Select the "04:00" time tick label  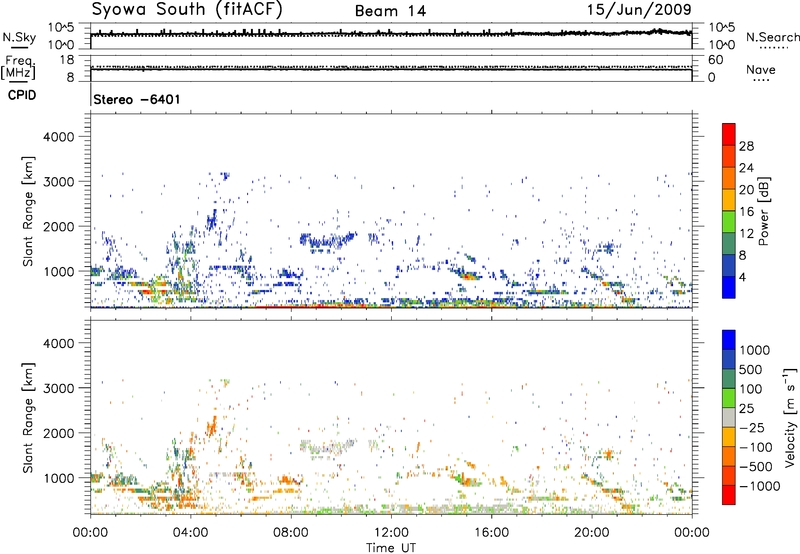[190, 533]
